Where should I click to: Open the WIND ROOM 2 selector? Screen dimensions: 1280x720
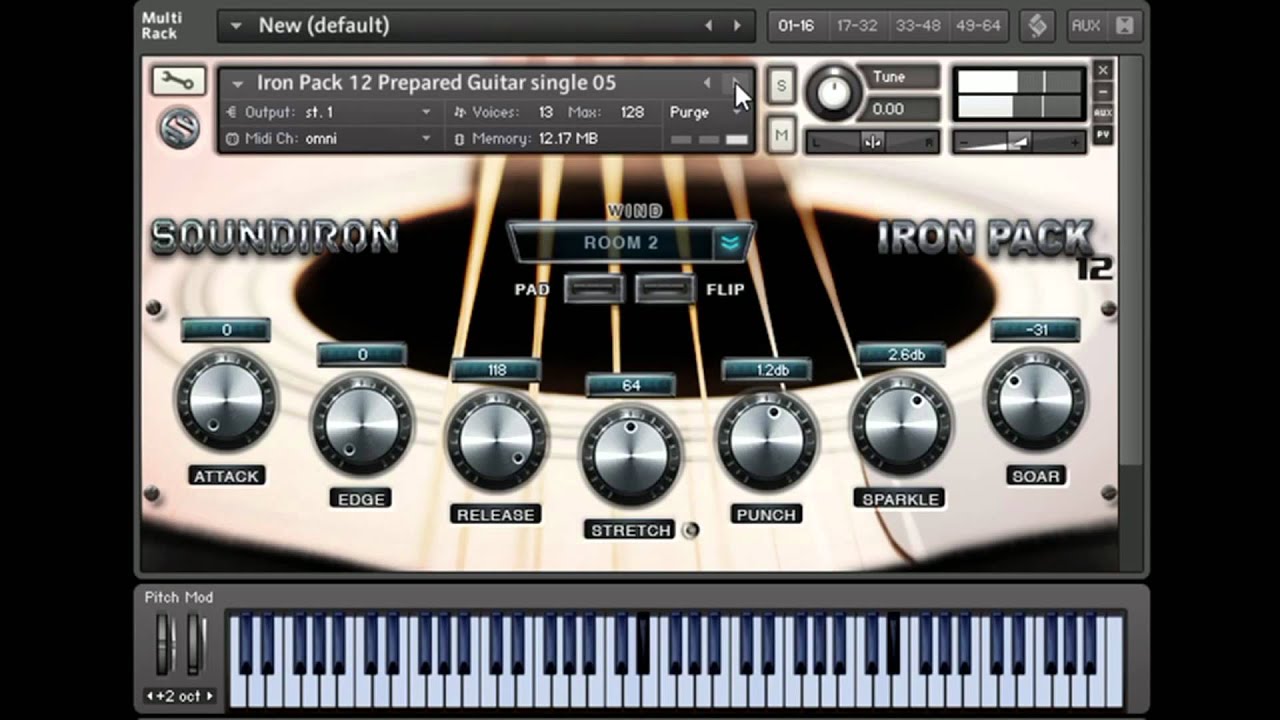630,243
